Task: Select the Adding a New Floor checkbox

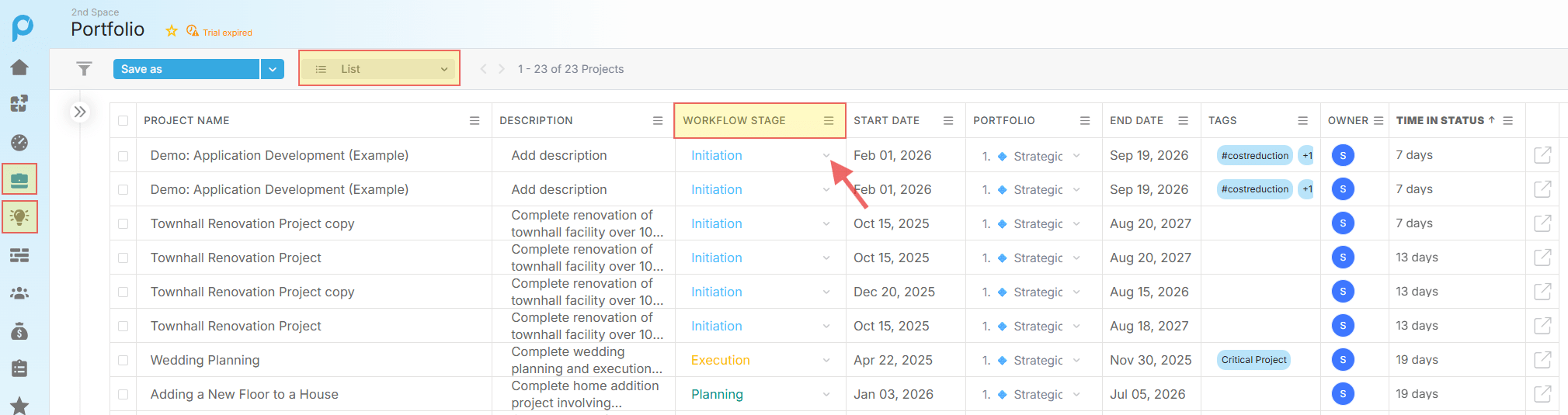Action: 123,394
